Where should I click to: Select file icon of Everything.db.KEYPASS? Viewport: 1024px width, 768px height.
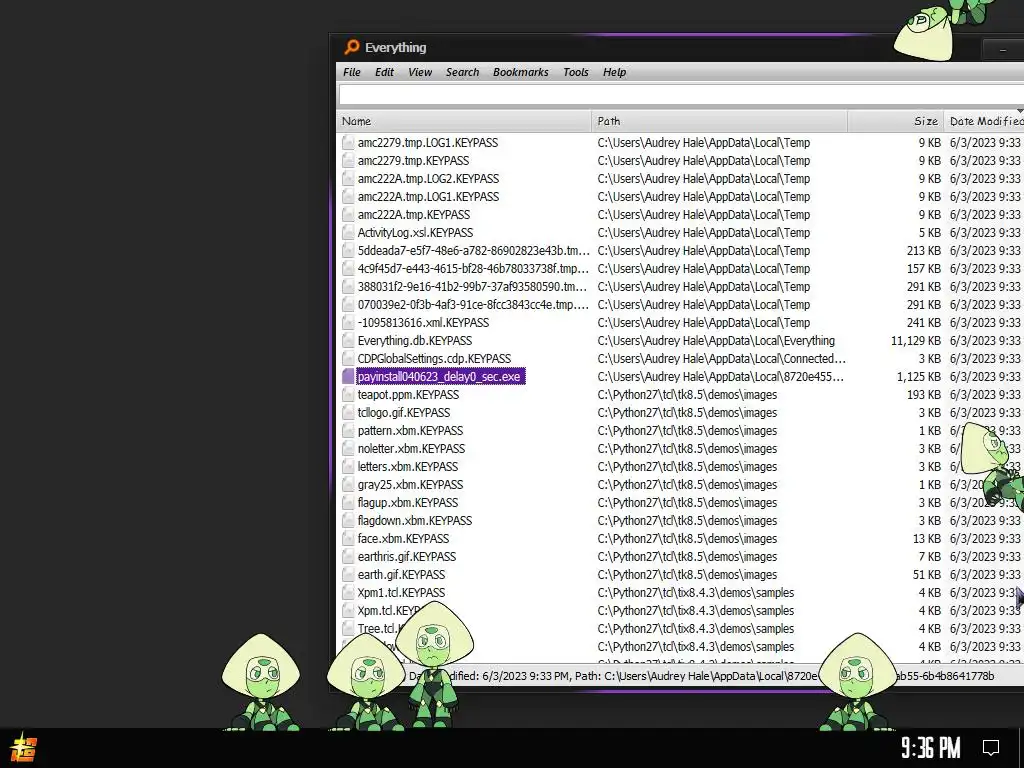(x=348, y=340)
